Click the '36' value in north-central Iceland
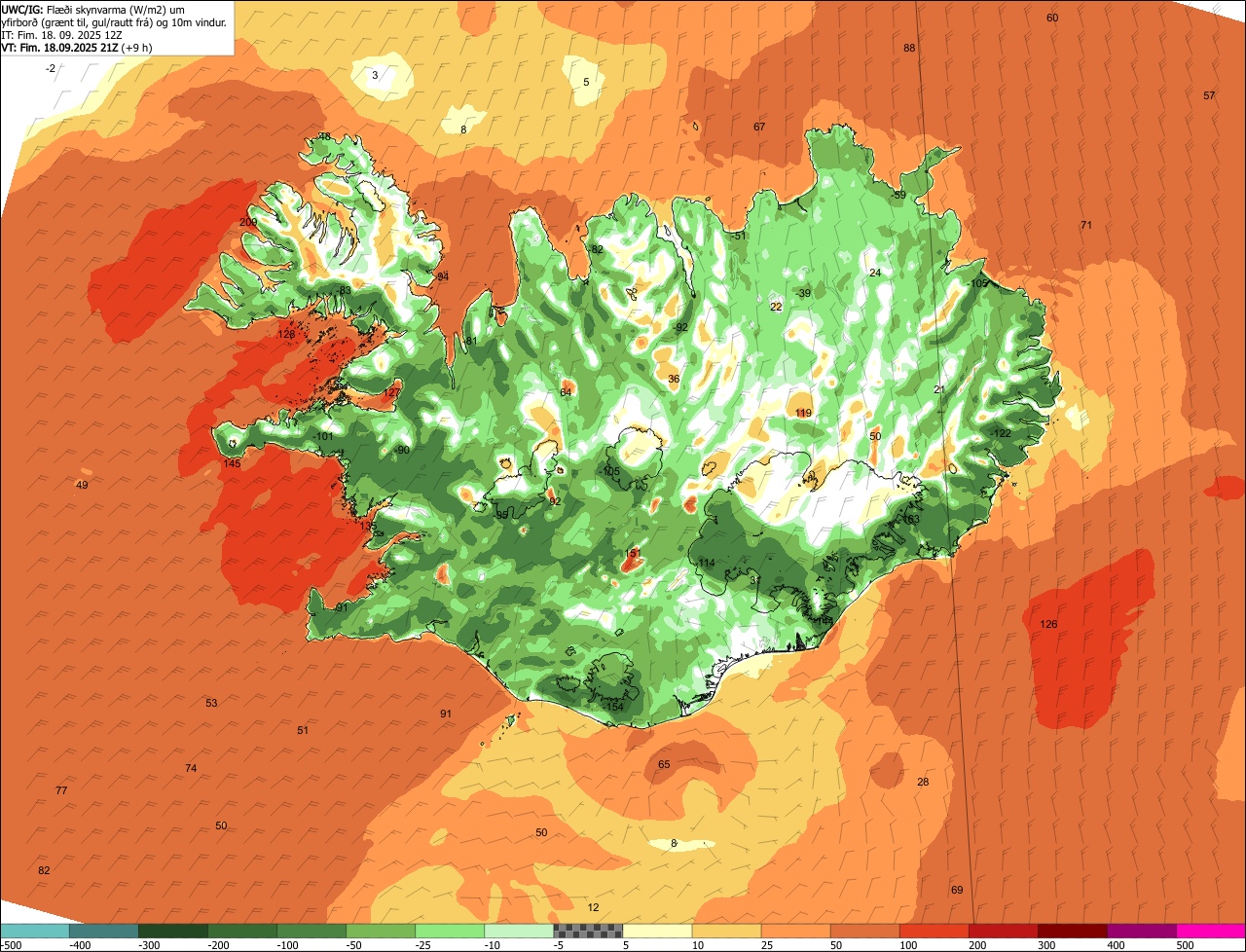The image size is (1246, 952). 674,380
